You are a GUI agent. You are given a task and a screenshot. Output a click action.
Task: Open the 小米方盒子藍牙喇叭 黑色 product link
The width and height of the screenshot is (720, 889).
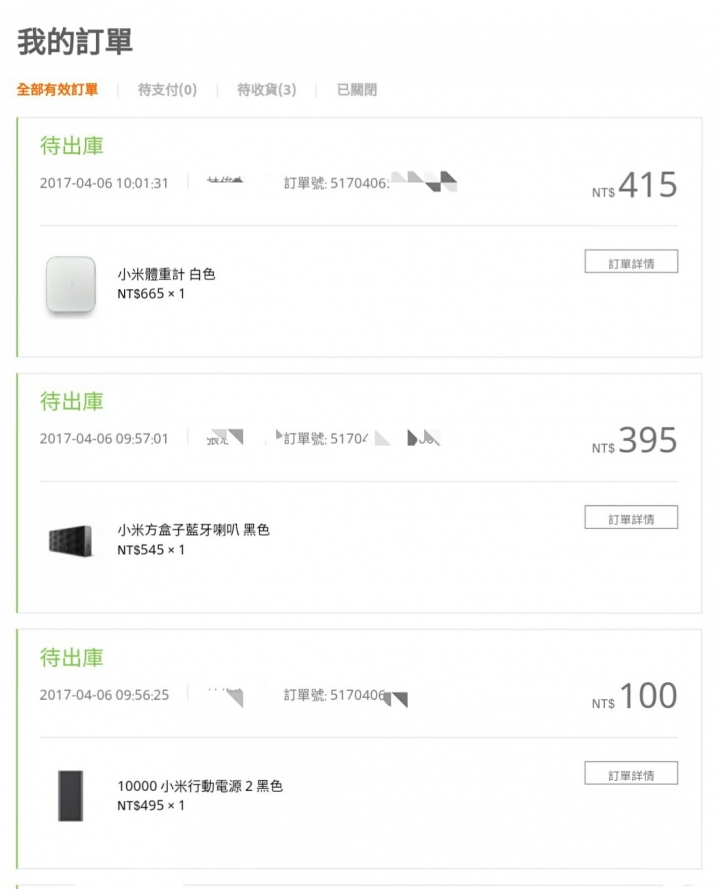[193, 530]
